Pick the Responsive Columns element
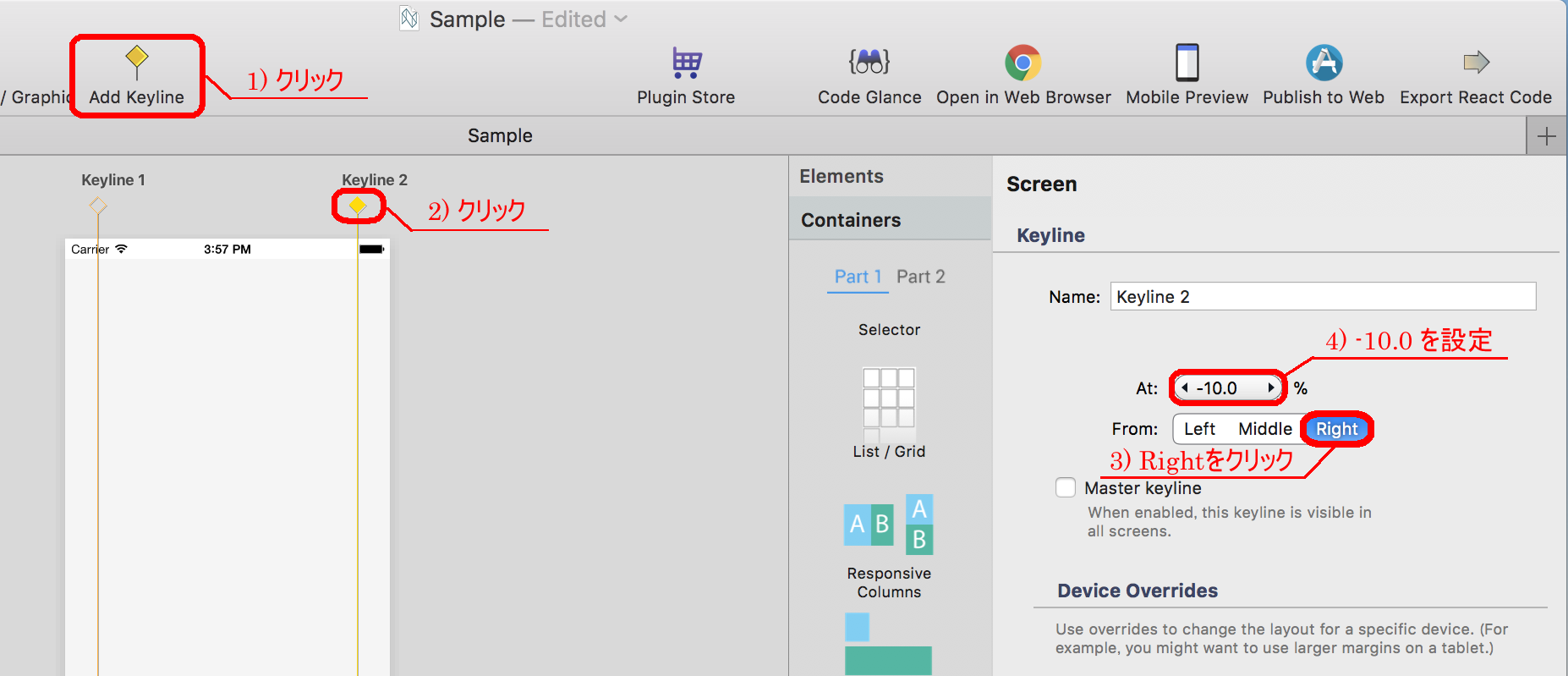 [x=889, y=525]
